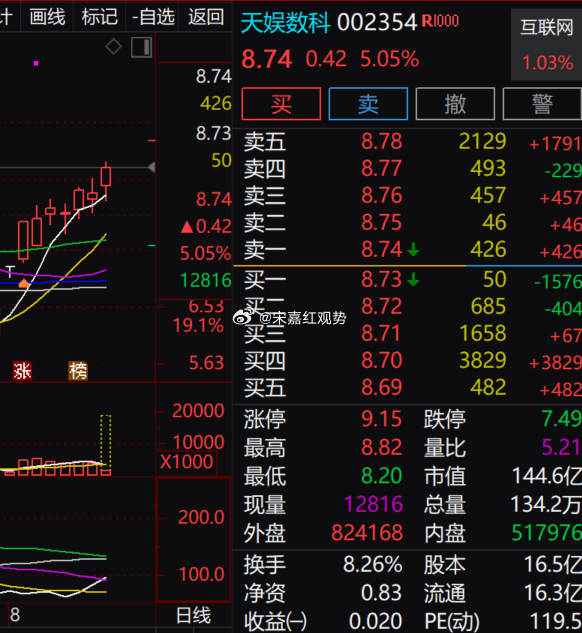Click the 涨停 limit-up price 9.15
Screen dimensions: 582x633
381,419
